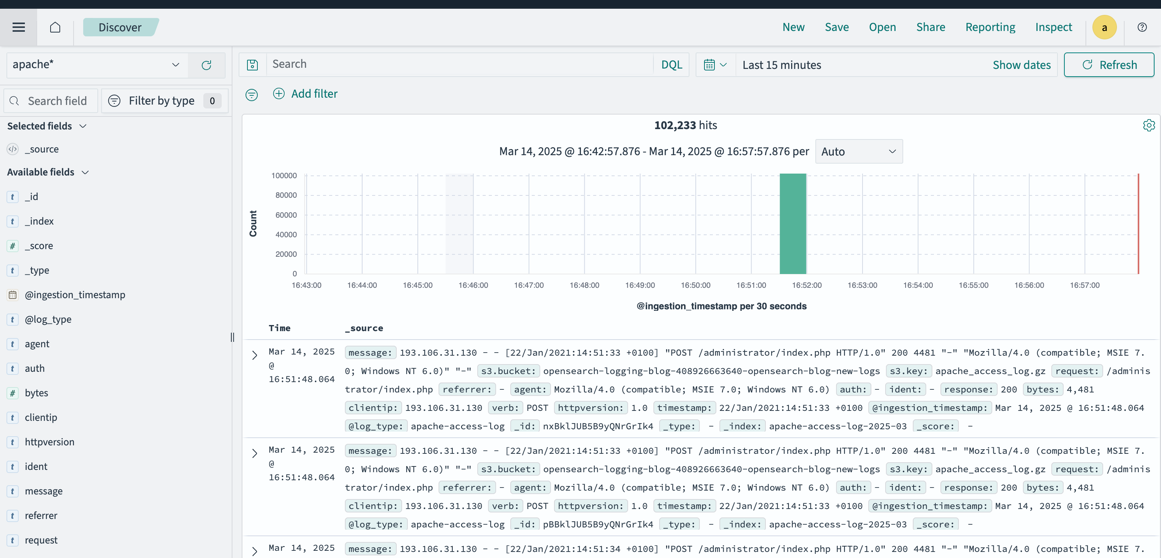Screen dimensions: 1161x558
Task: Open the Auto interval dropdown
Action: click(859, 151)
